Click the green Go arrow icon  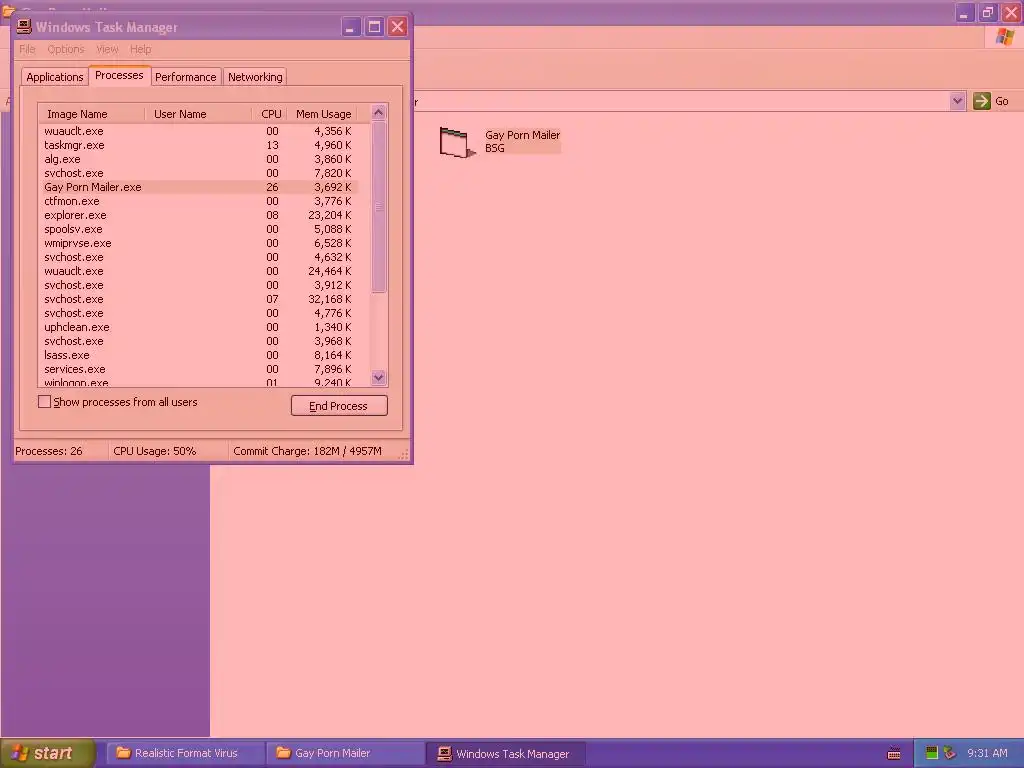[982, 101]
